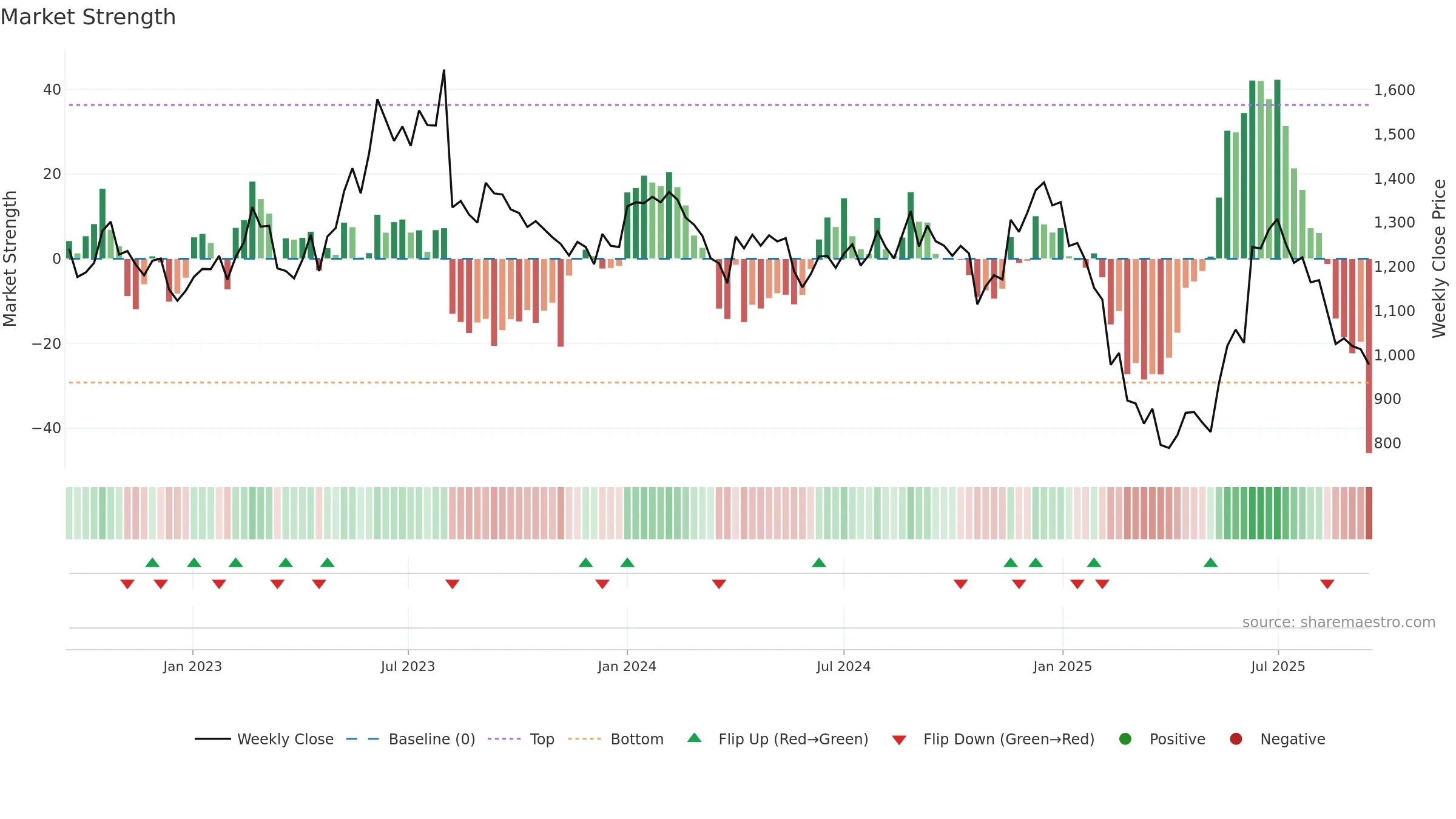Click the first flip-up marker on the left
Screen dimensions: 1456x819
click(x=152, y=562)
